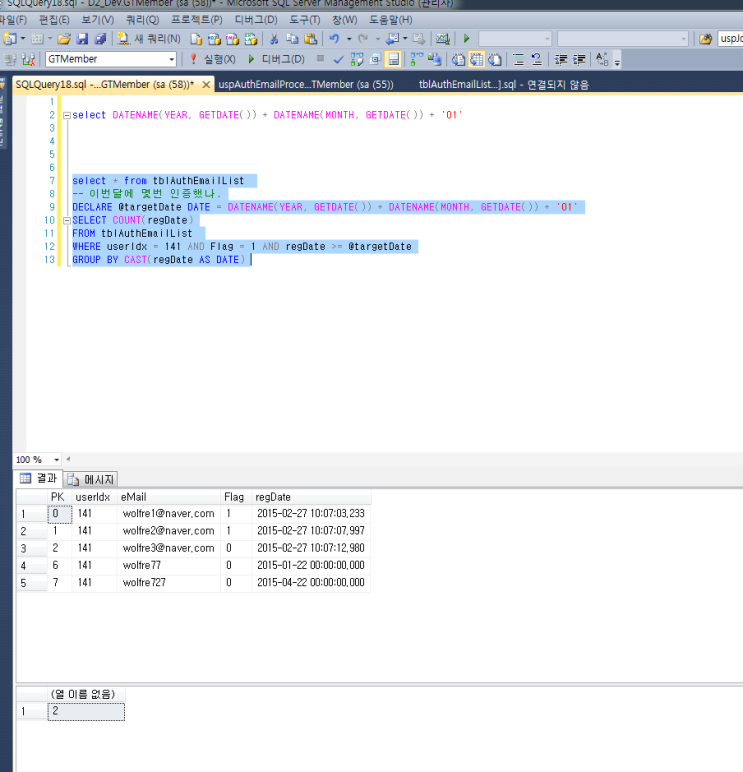Click the green Start Debugging play icon
Screen dimensions: 743x772
(x=467, y=38)
